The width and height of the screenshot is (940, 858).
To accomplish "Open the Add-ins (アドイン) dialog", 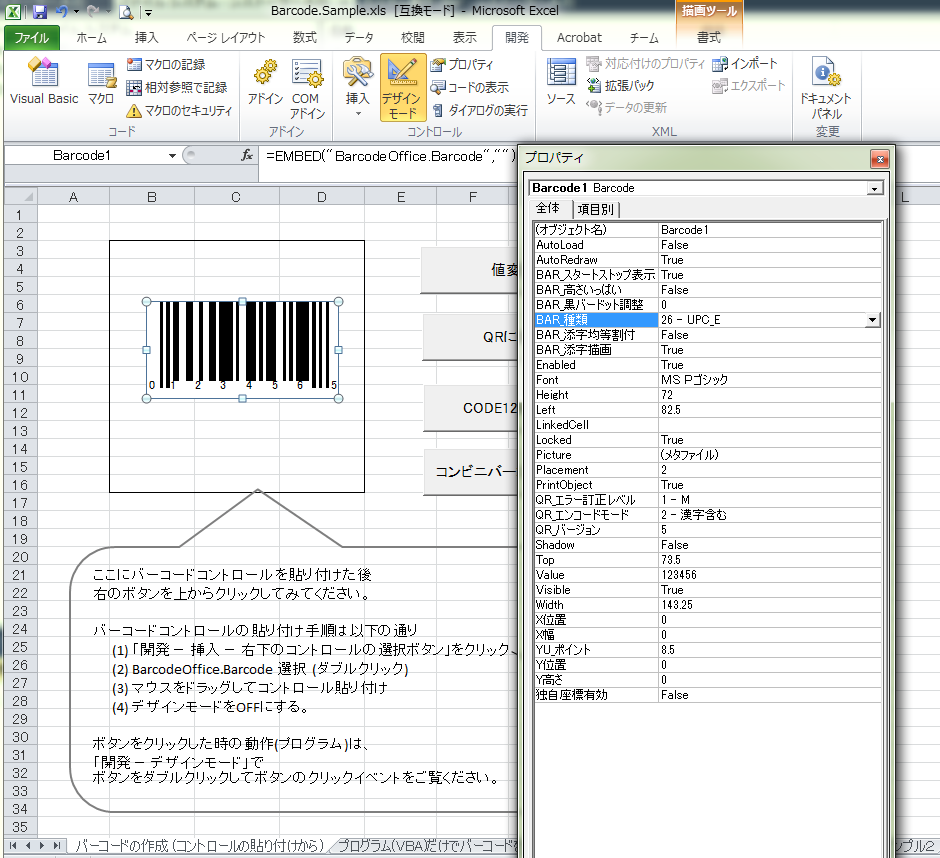I will pos(265,83).
